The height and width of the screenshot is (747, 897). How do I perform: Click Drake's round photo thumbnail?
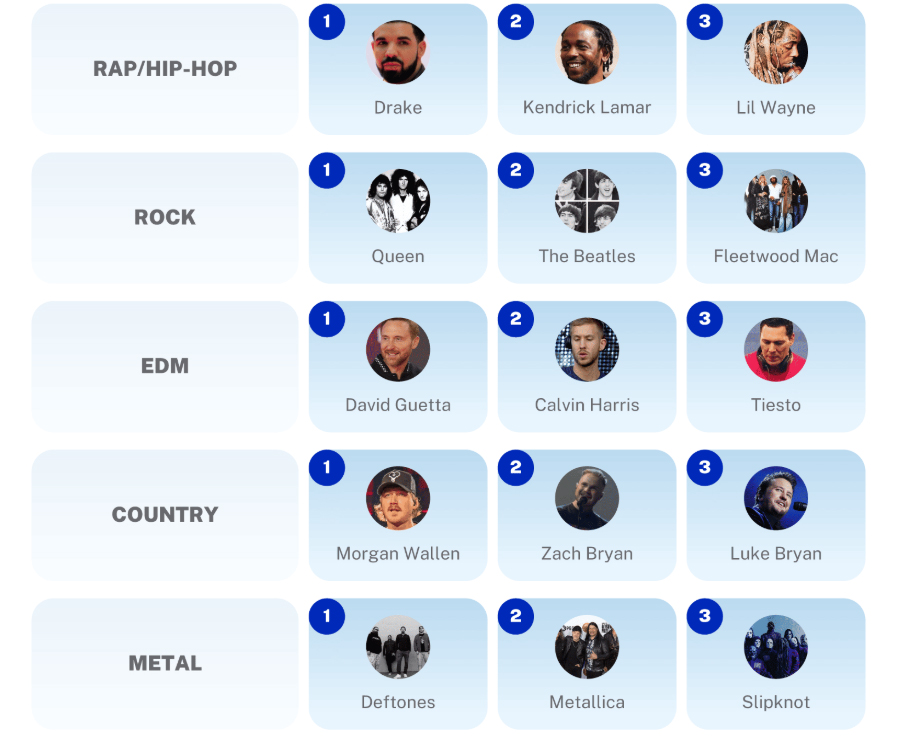click(398, 52)
